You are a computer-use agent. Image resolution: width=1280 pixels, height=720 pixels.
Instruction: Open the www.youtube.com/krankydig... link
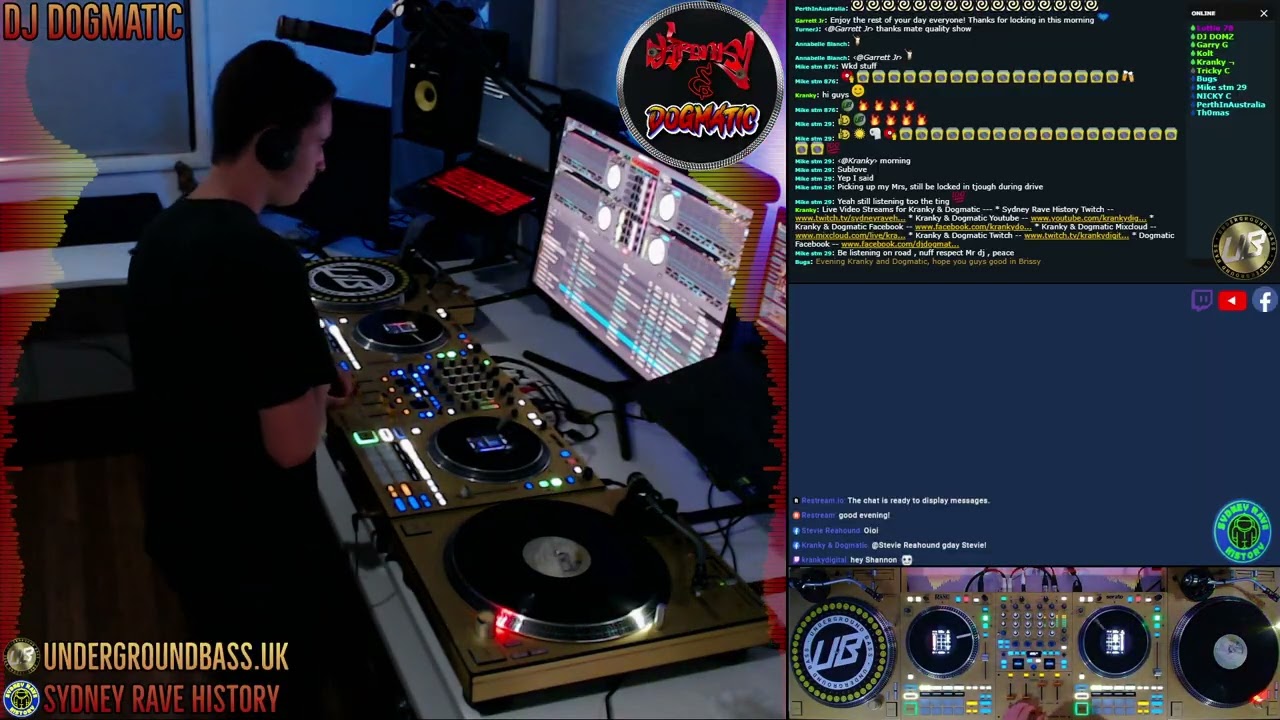[x=1088, y=218]
